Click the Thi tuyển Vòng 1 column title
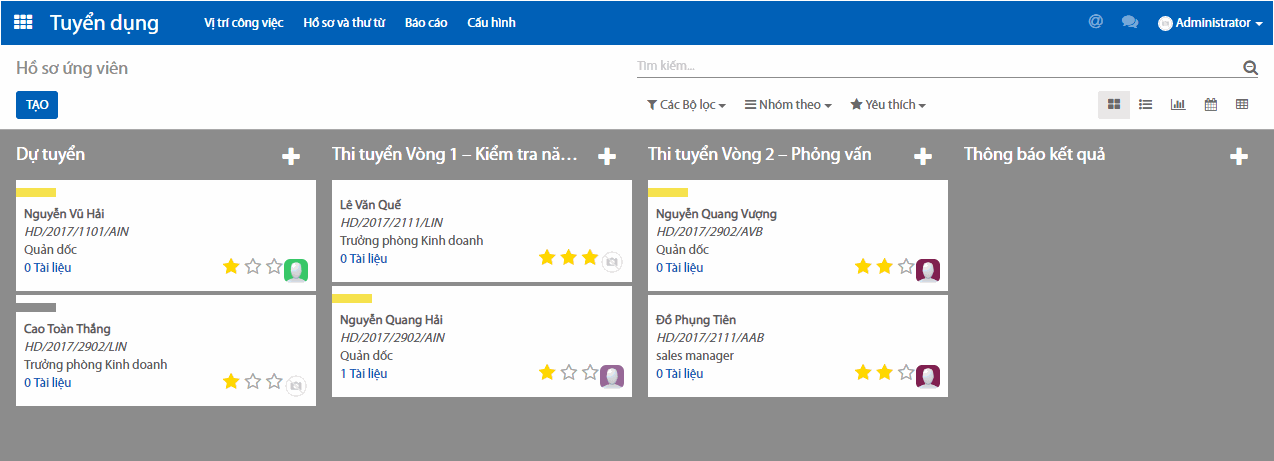 tap(455, 155)
